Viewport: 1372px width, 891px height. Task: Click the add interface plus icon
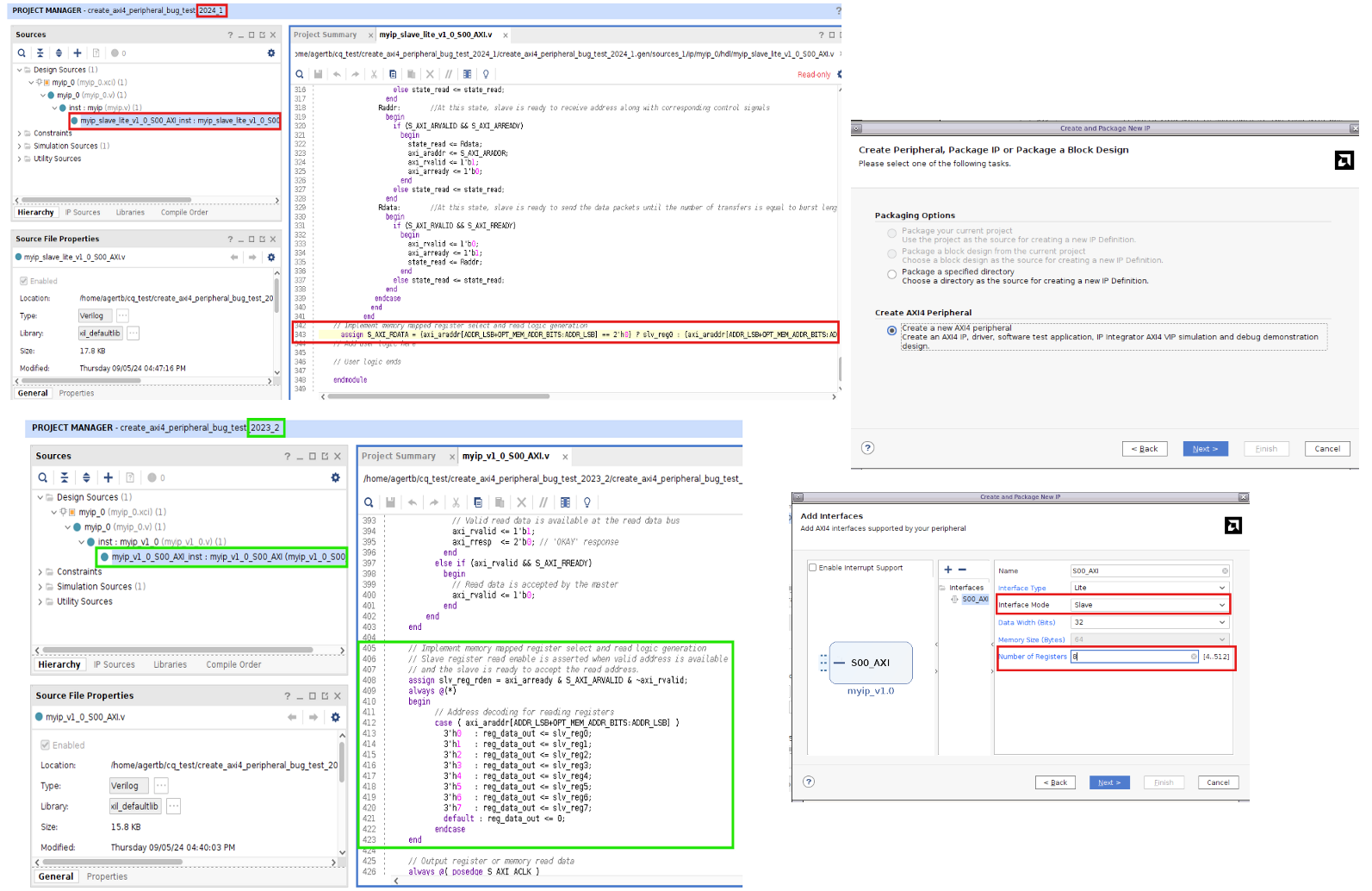pos(947,570)
